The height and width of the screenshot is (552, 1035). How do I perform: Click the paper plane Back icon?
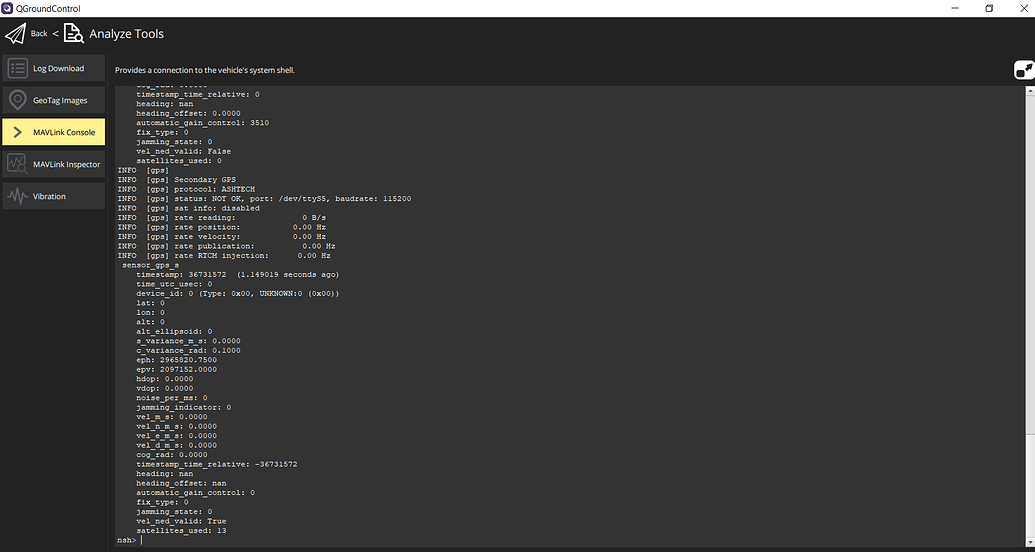pos(15,34)
